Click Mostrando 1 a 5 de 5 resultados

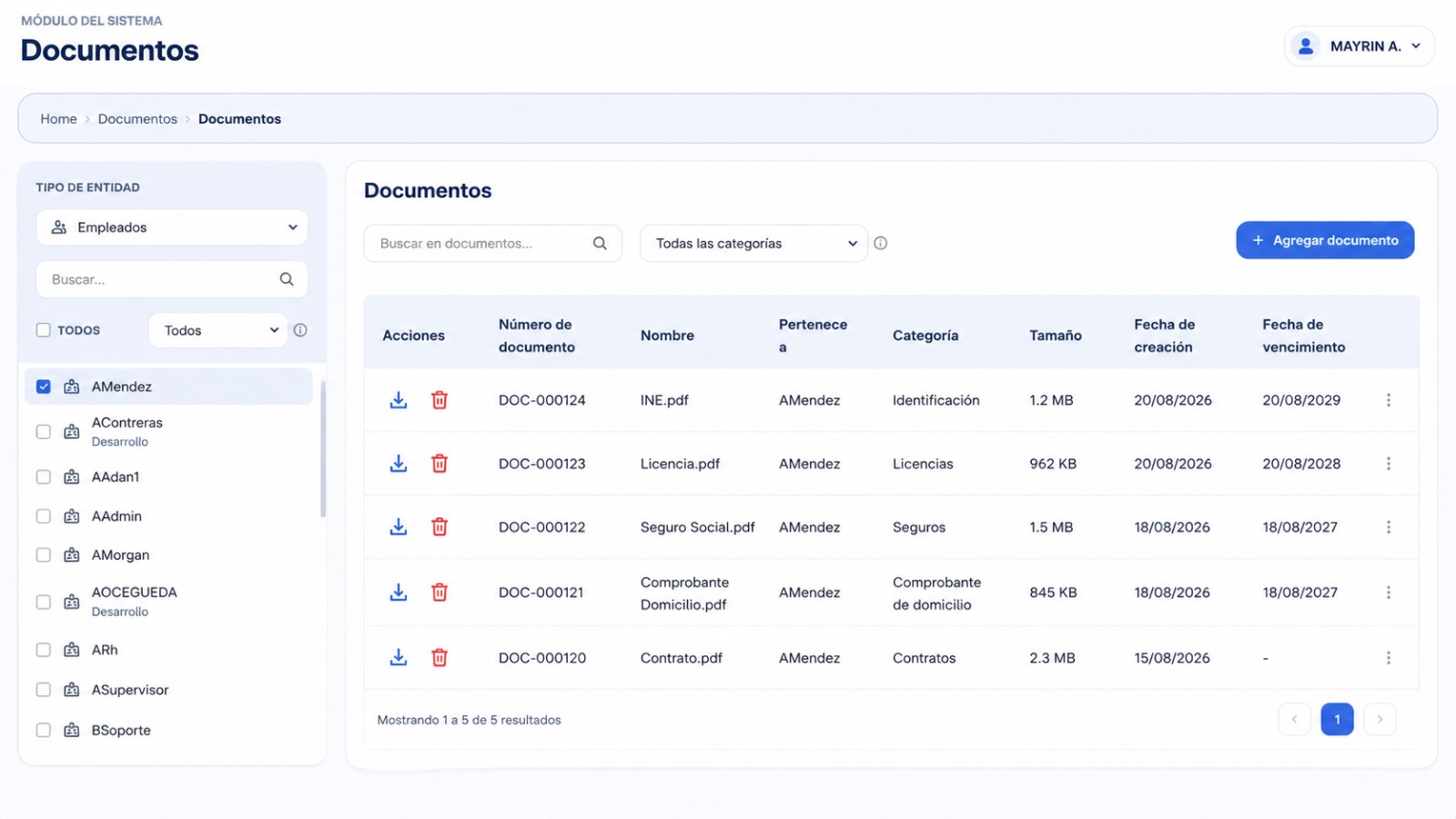470,720
